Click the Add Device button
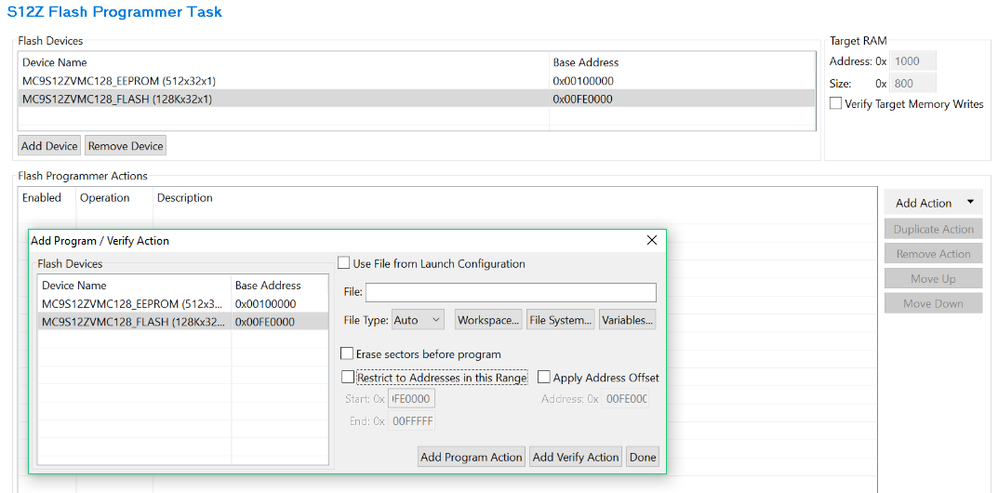Viewport: 998px width, 493px height. click(x=49, y=146)
